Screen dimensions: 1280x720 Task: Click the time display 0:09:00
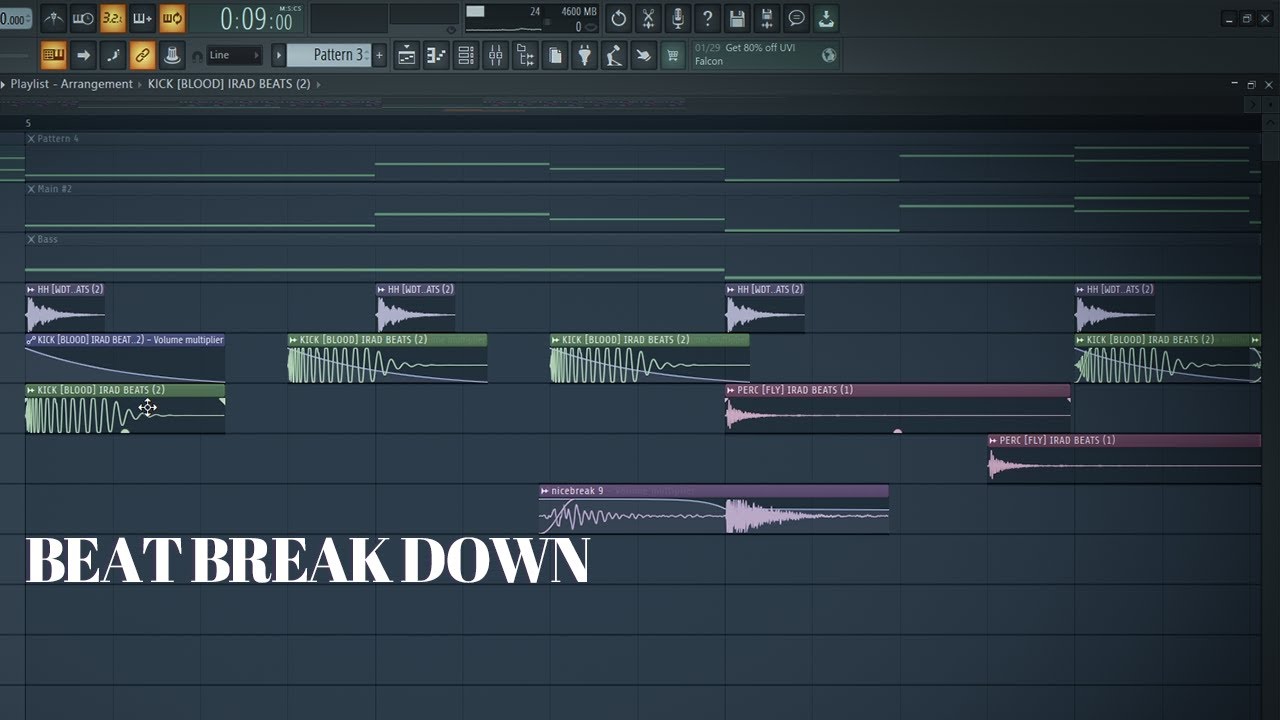[255, 19]
